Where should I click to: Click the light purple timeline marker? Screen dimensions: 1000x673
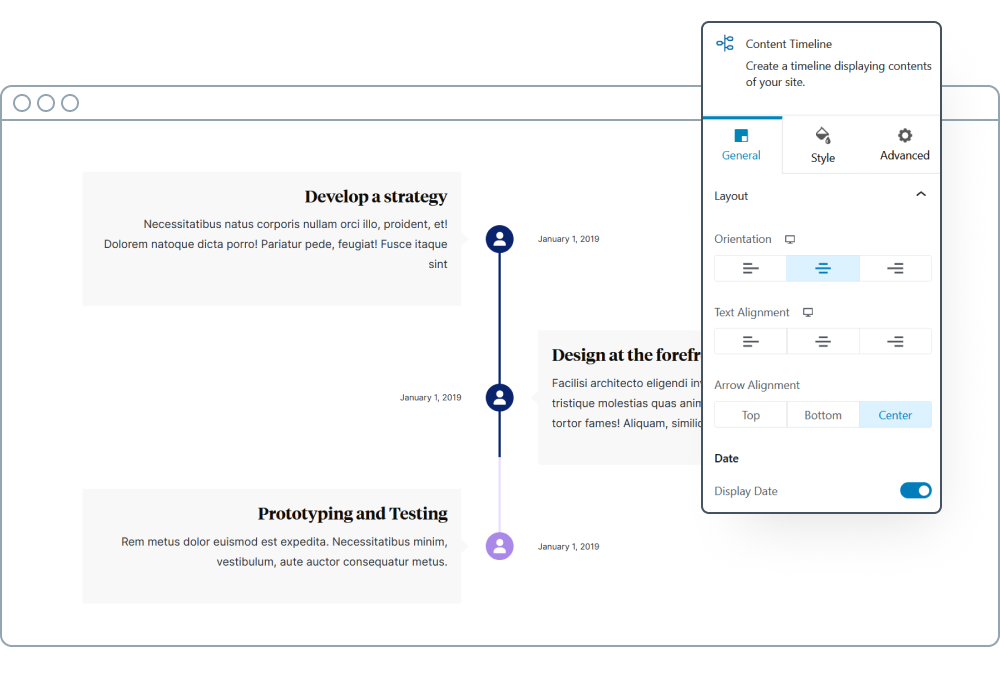[499, 546]
